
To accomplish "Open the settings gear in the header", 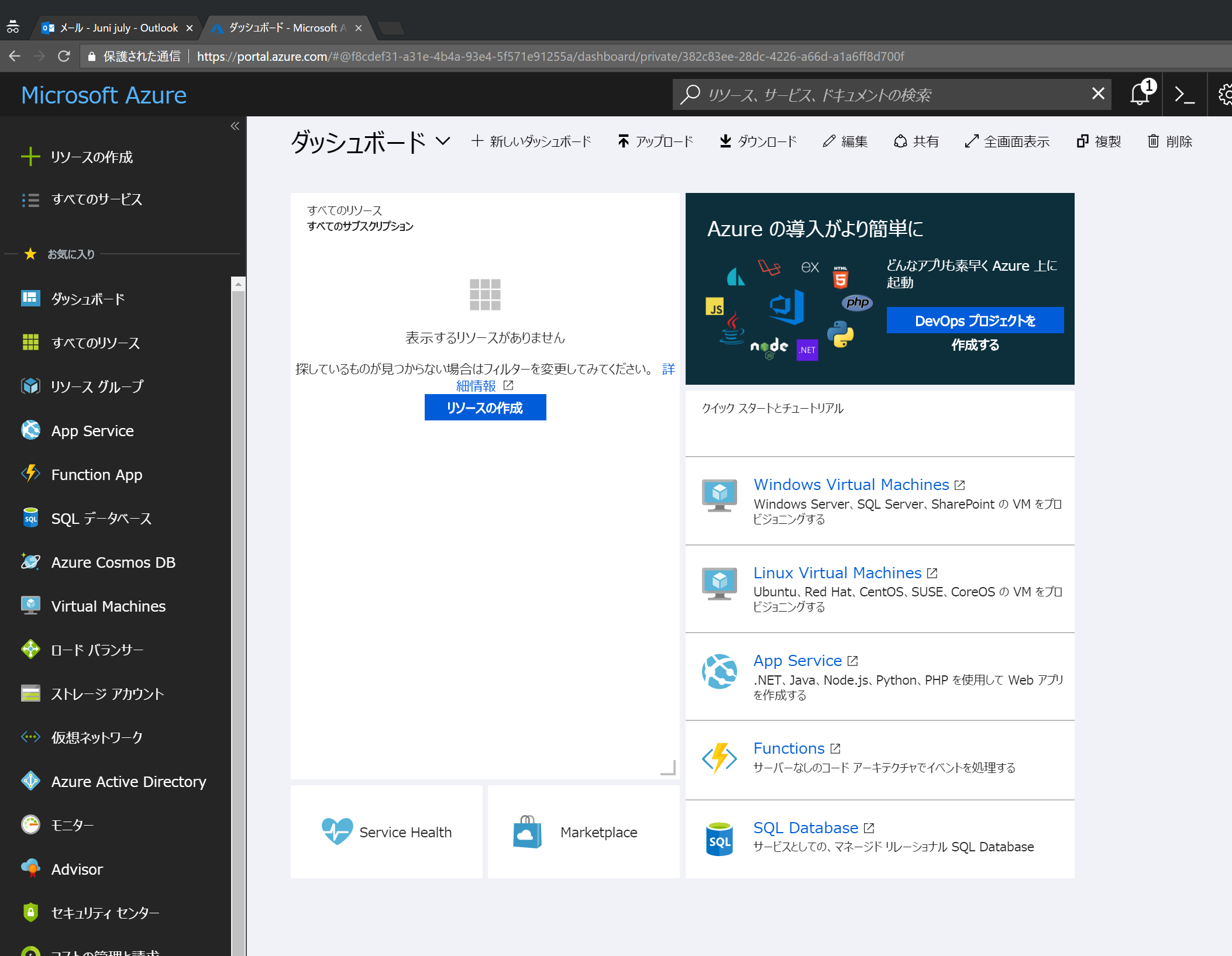I will (1225, 94).
